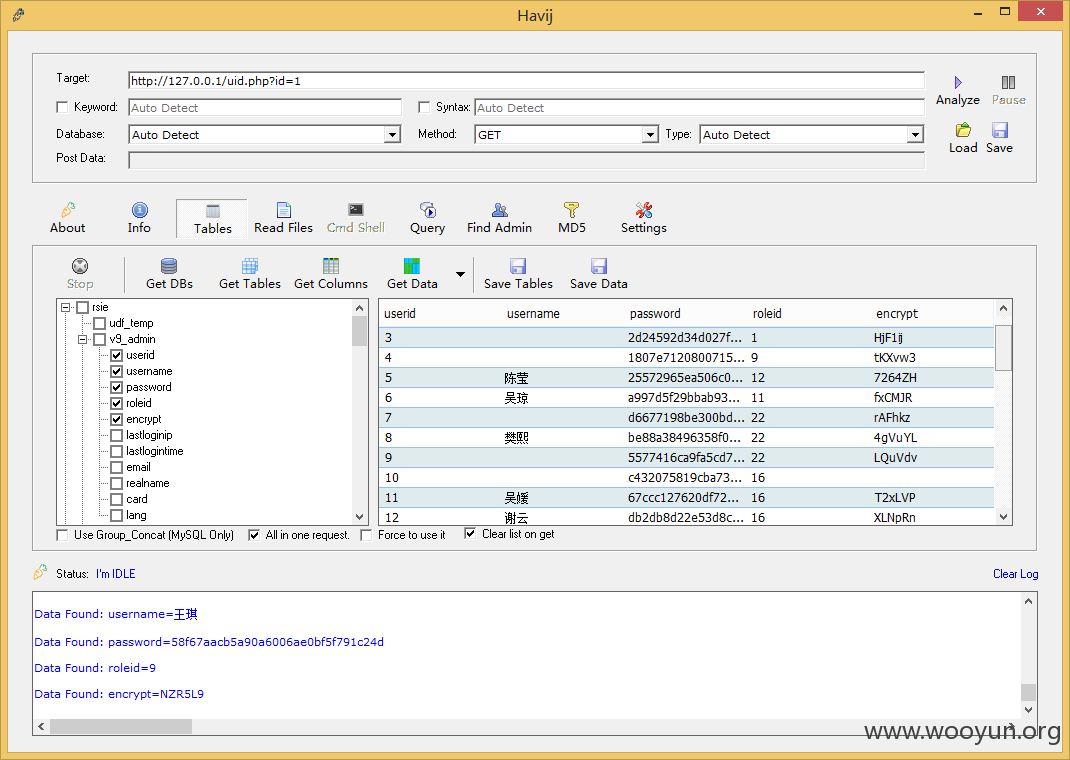Check the lastloginip column checkbox
The width and height of the screenshot is (1070, 760).
coord(117,435)
